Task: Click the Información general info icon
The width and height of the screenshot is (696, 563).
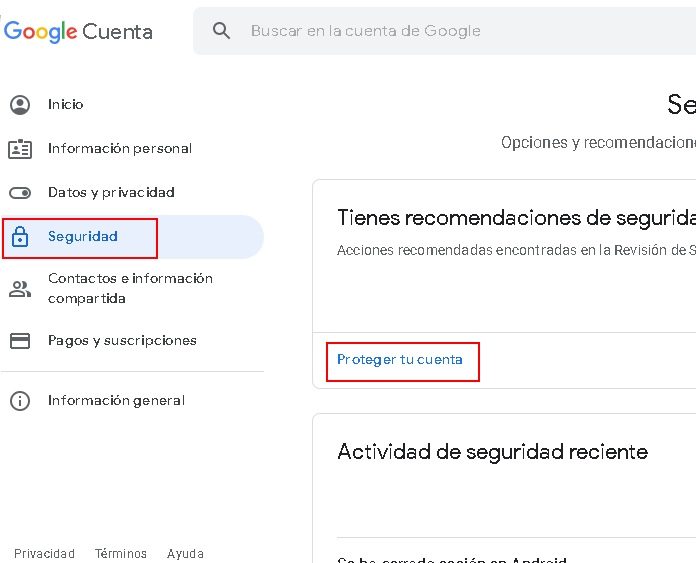Action: point(20,401)
